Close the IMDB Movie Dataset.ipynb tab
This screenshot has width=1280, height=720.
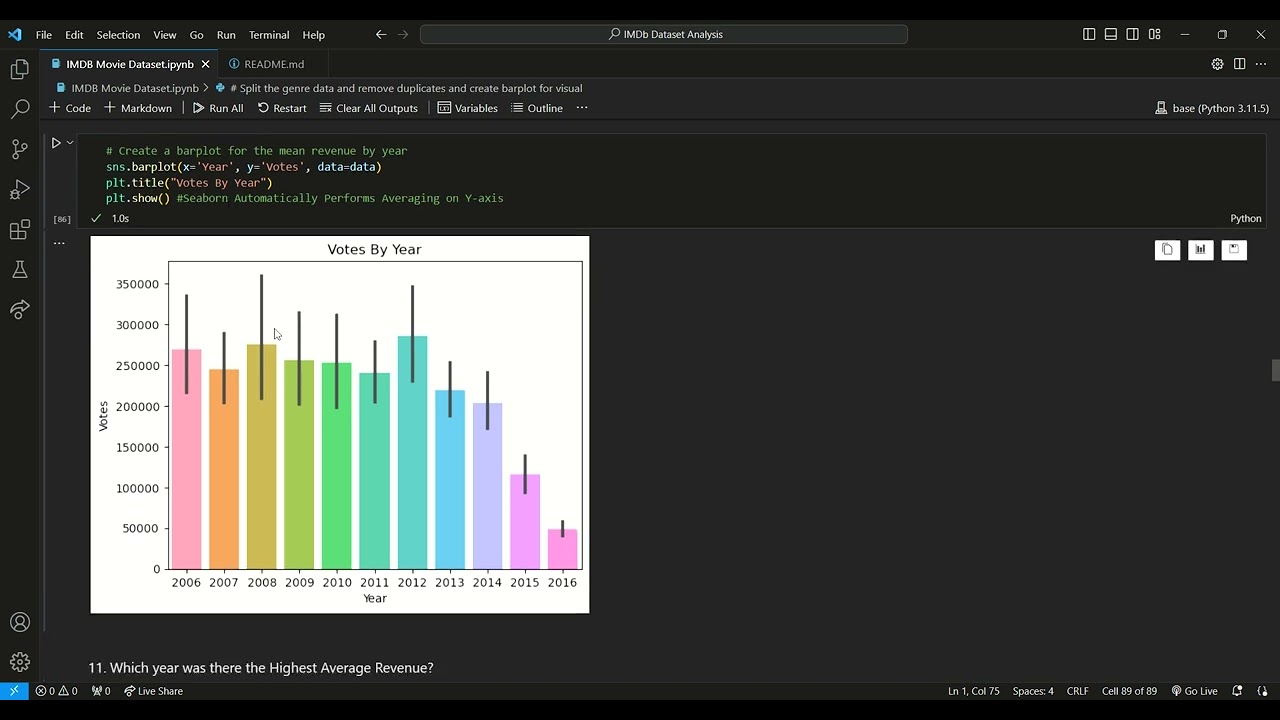[x=205, y=64]
